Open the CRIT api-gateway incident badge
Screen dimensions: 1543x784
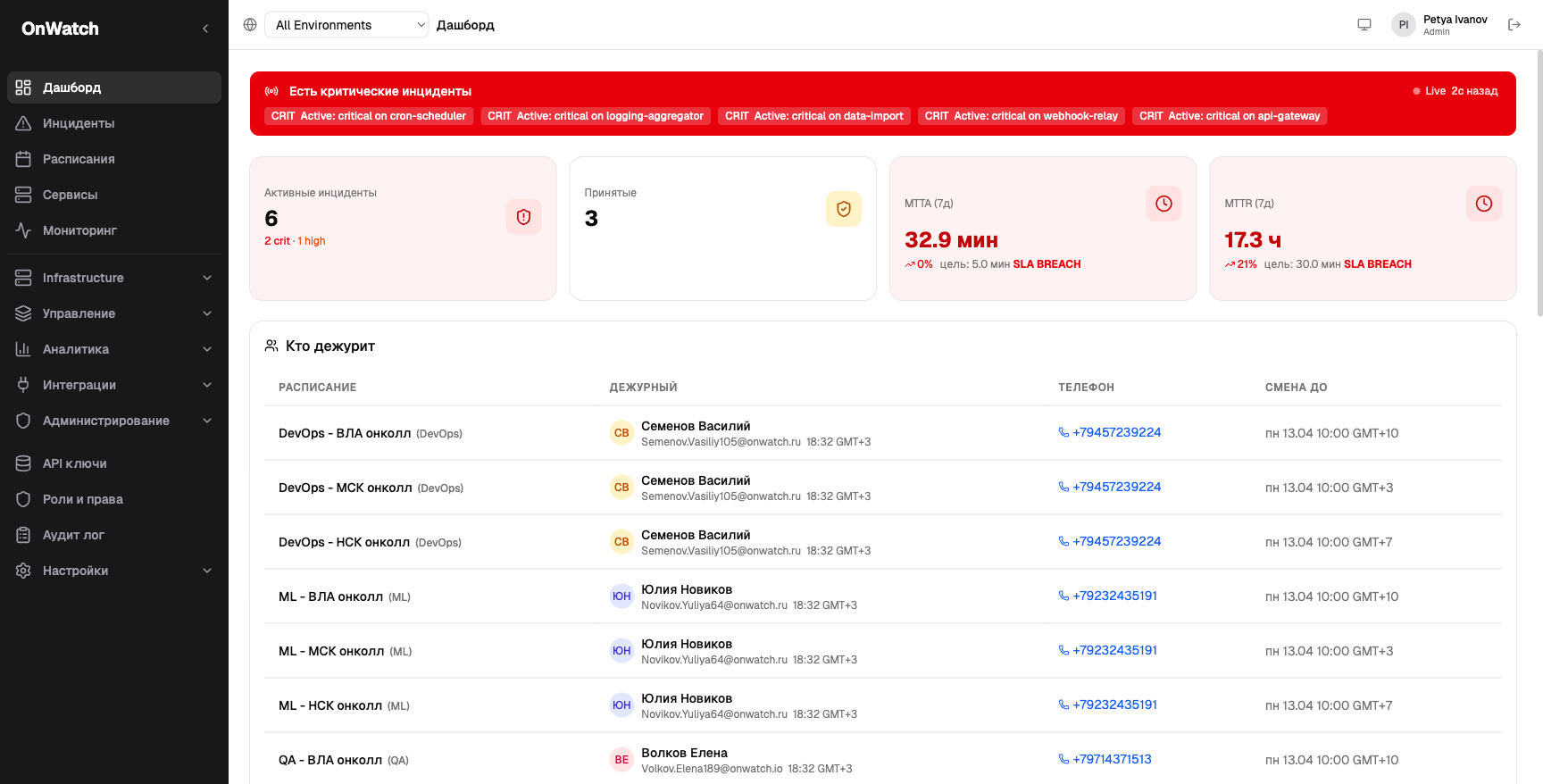1230,116
